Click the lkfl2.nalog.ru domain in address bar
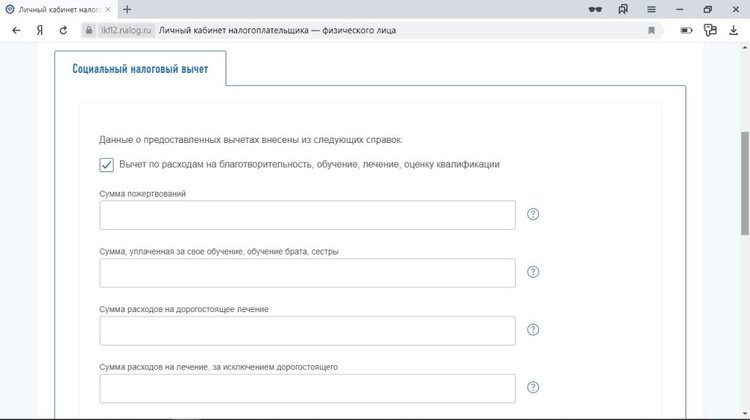This screenshot has width=750, height=420. 126,30
